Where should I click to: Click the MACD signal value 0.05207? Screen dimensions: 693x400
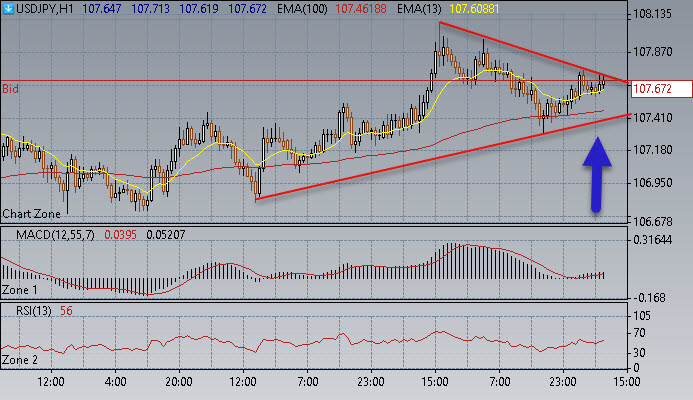165,235
